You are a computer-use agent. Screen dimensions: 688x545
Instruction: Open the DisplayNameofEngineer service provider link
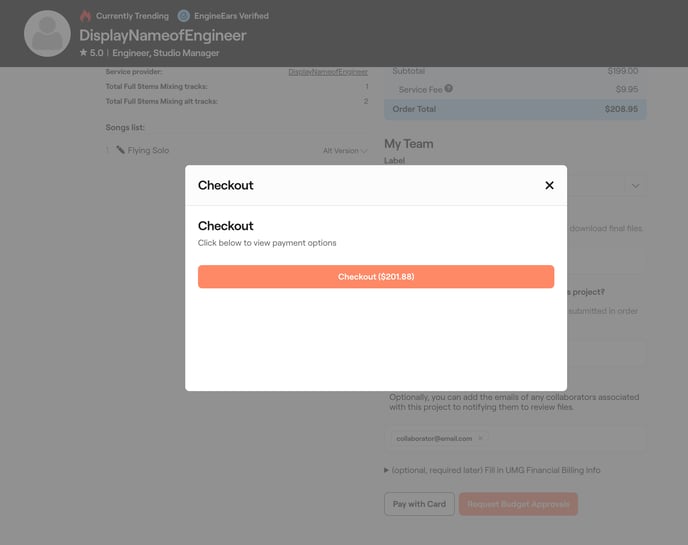pos(328,72)
